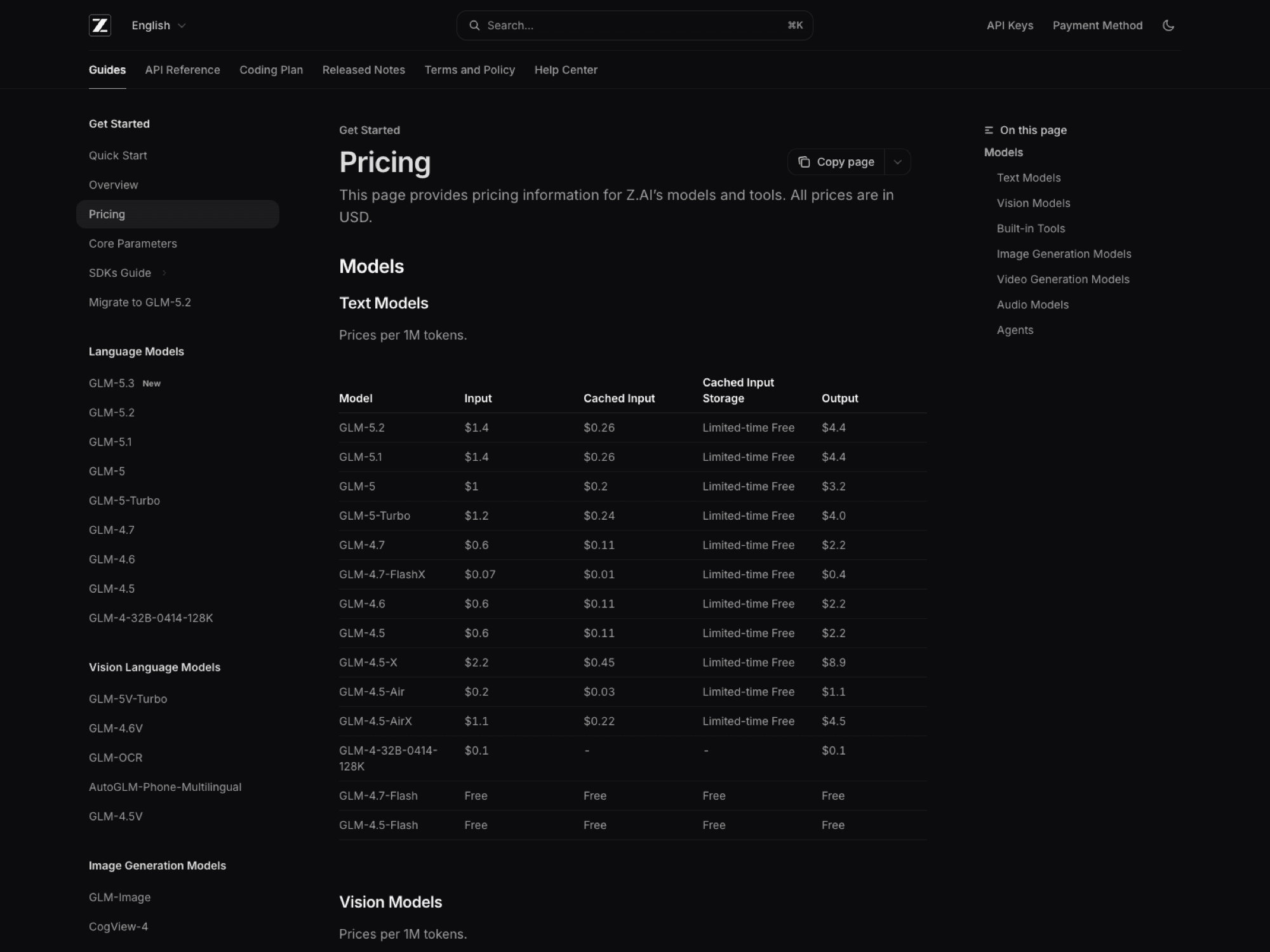Click GLM-4.5-AirX table cell
1270x952 pixels.
click(x=375, y=721)
